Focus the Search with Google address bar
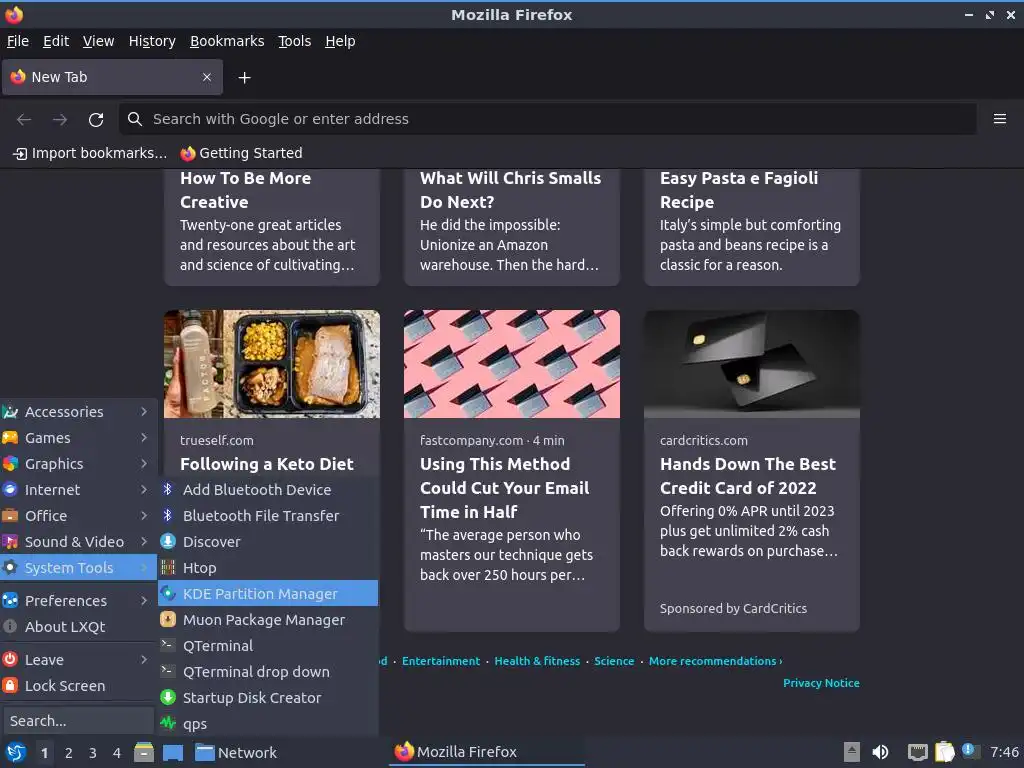This screenshot has width=1024, height=768. [x=547, y=119]
